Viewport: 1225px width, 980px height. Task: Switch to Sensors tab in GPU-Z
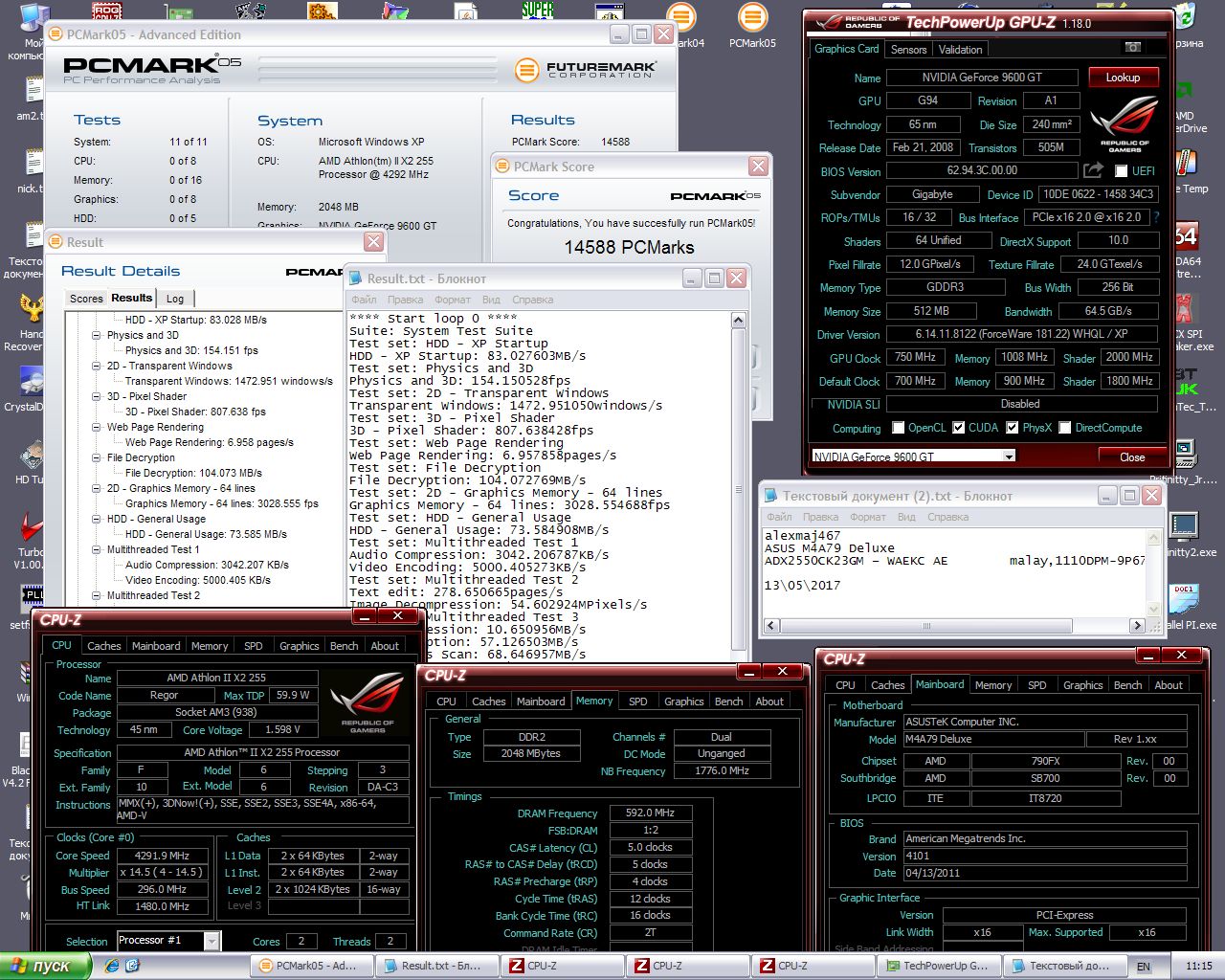908,50
